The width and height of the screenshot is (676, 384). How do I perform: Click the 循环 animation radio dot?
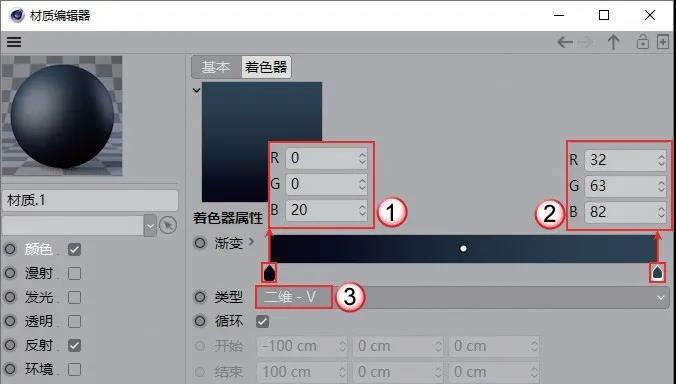(200, 321)
